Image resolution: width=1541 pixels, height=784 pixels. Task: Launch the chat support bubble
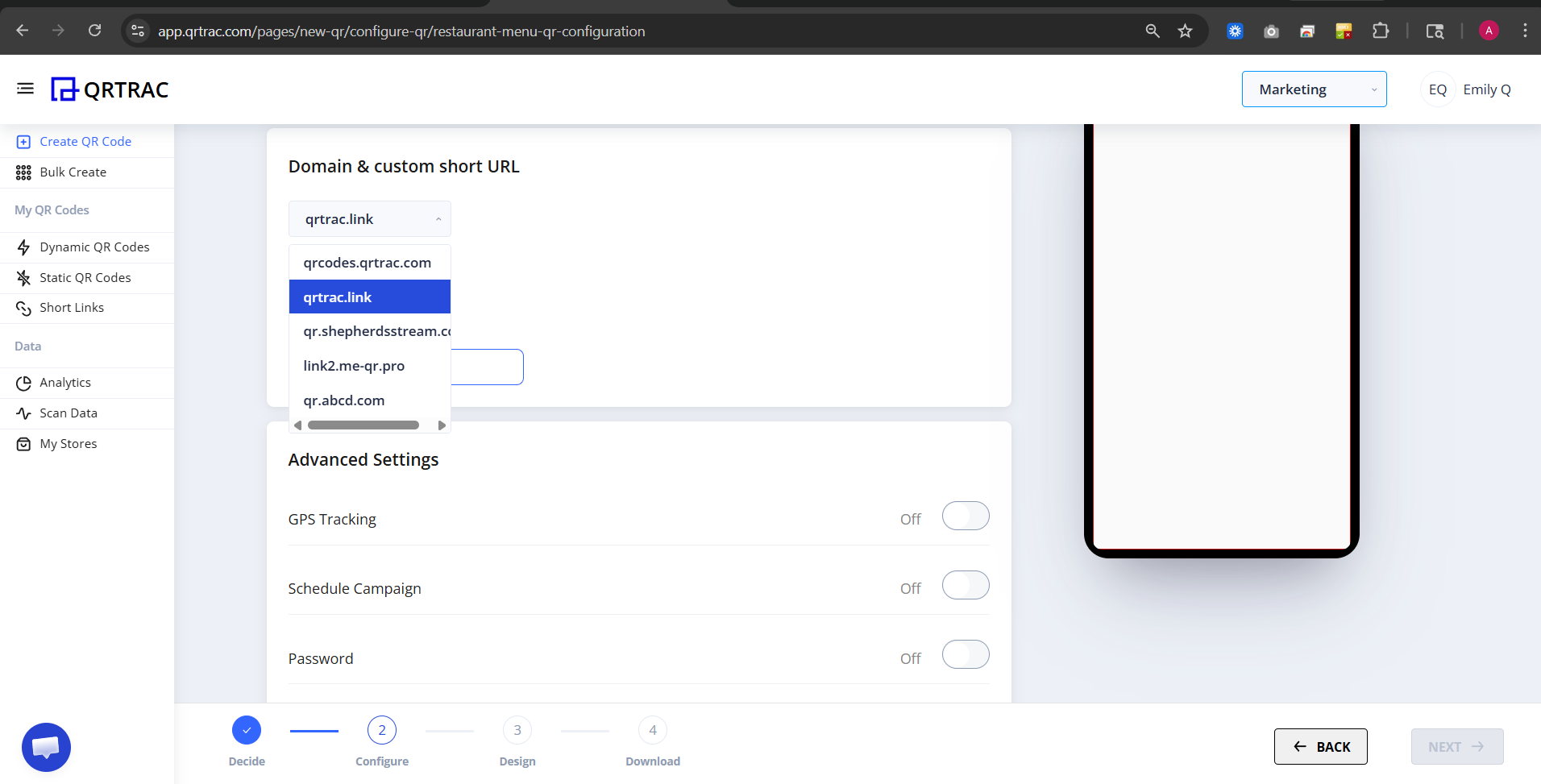pyautogui.click(x=46, y=747)
